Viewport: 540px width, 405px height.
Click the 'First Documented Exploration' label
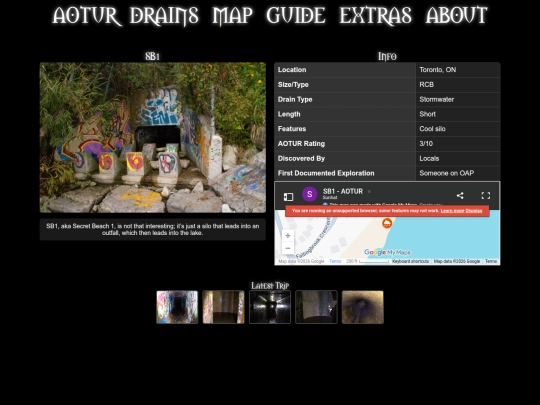click(x=326, y=173)
